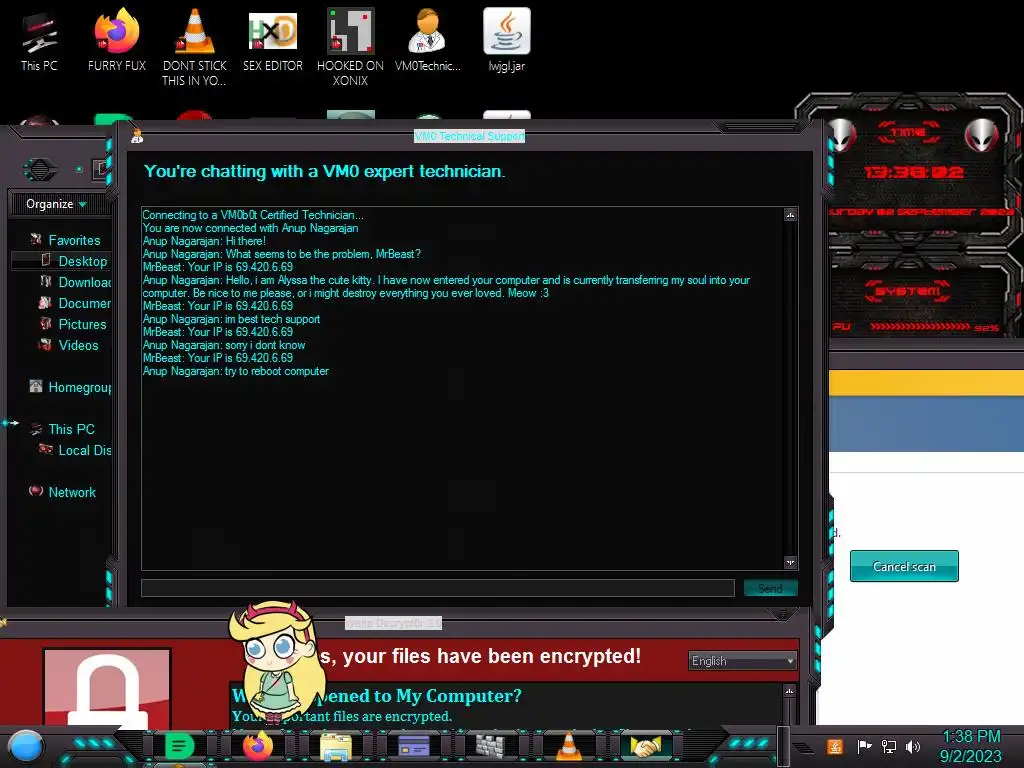This screenshot has height=768, width=1024.
Task: Click chat scrollbar up arrow
Action: (x=790, y=214)
